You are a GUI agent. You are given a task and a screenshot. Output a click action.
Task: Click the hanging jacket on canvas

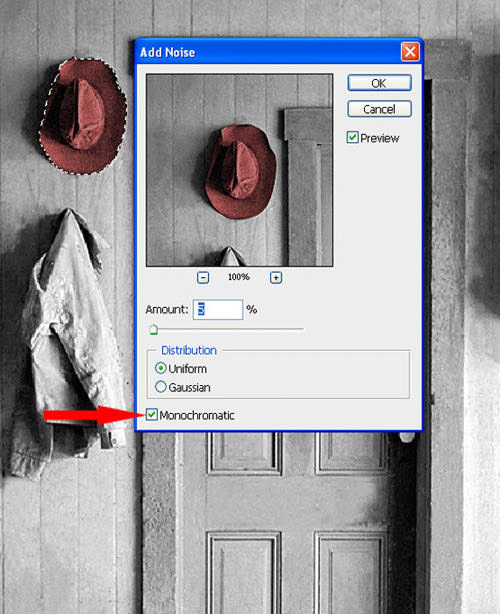[x=67, y=345]
